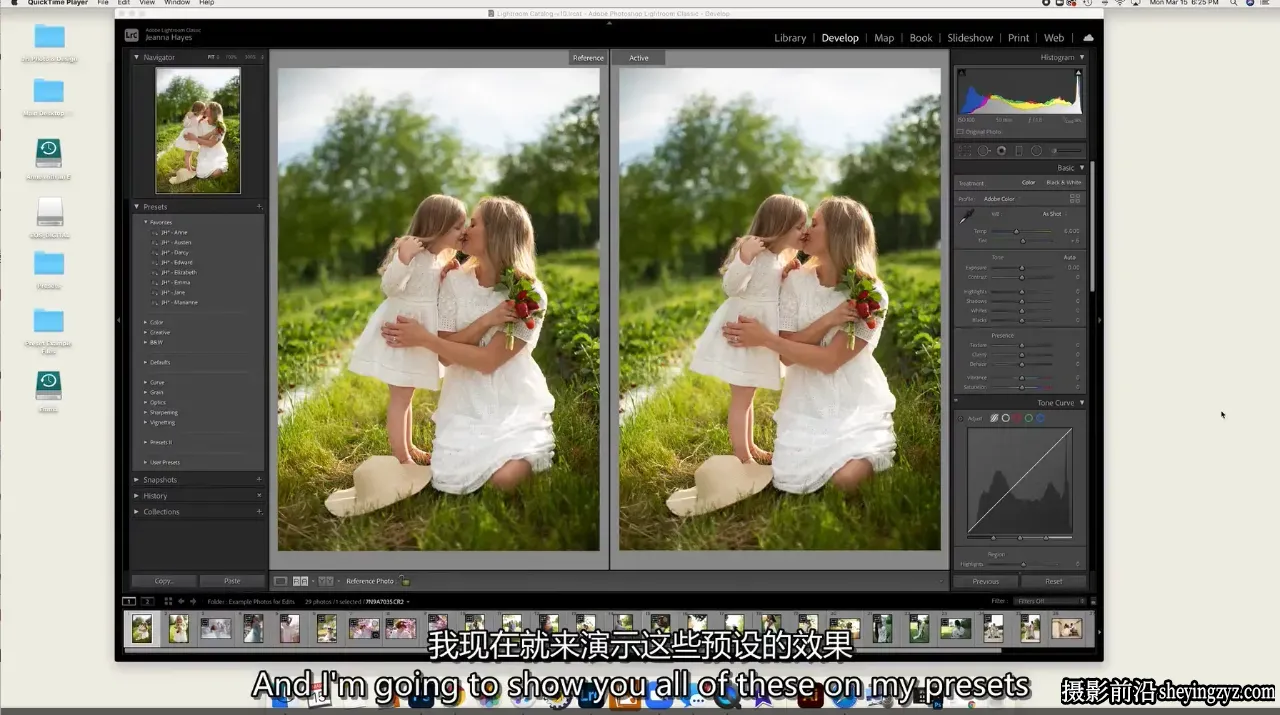Open the Slideshow module
Image resolution: width=1280 pixels, height=715 pixels.
coord(970,38)
